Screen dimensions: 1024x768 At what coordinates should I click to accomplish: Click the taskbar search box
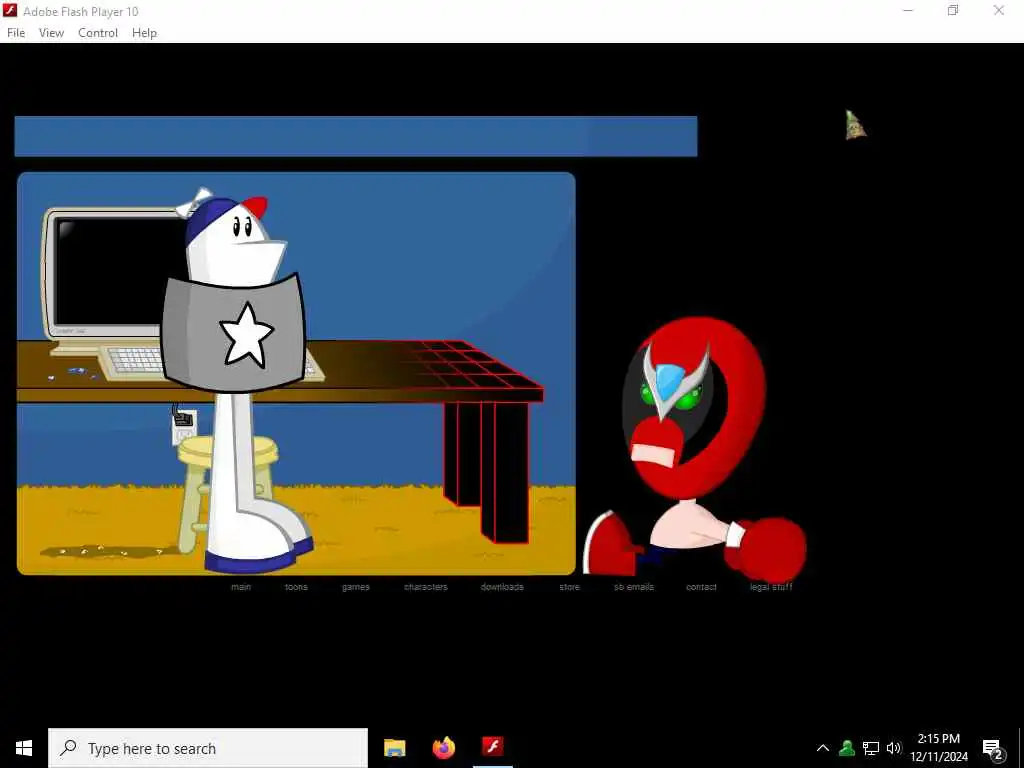coord(208,748)
